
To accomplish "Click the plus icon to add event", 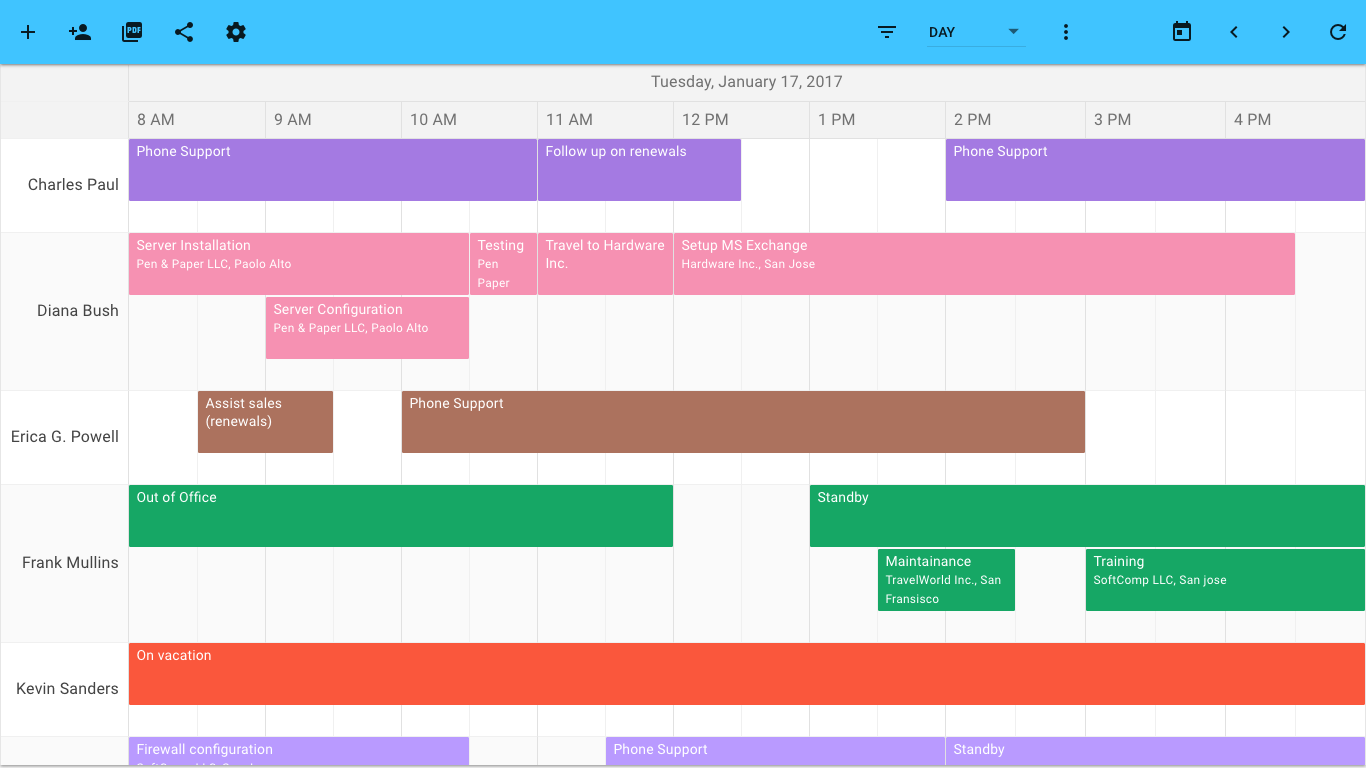I will pos(28,32).
